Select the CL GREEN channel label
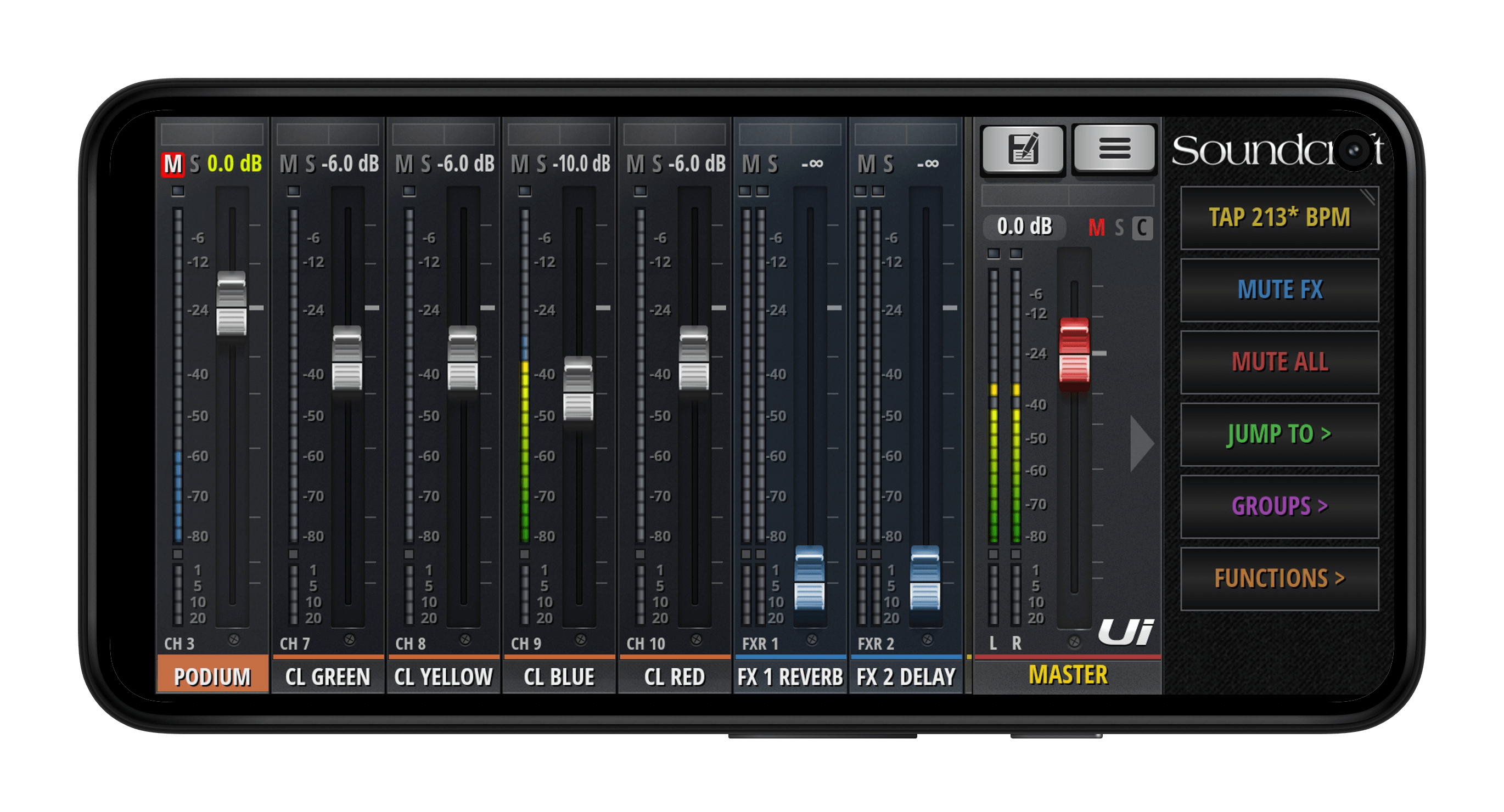 coord(328,676)
